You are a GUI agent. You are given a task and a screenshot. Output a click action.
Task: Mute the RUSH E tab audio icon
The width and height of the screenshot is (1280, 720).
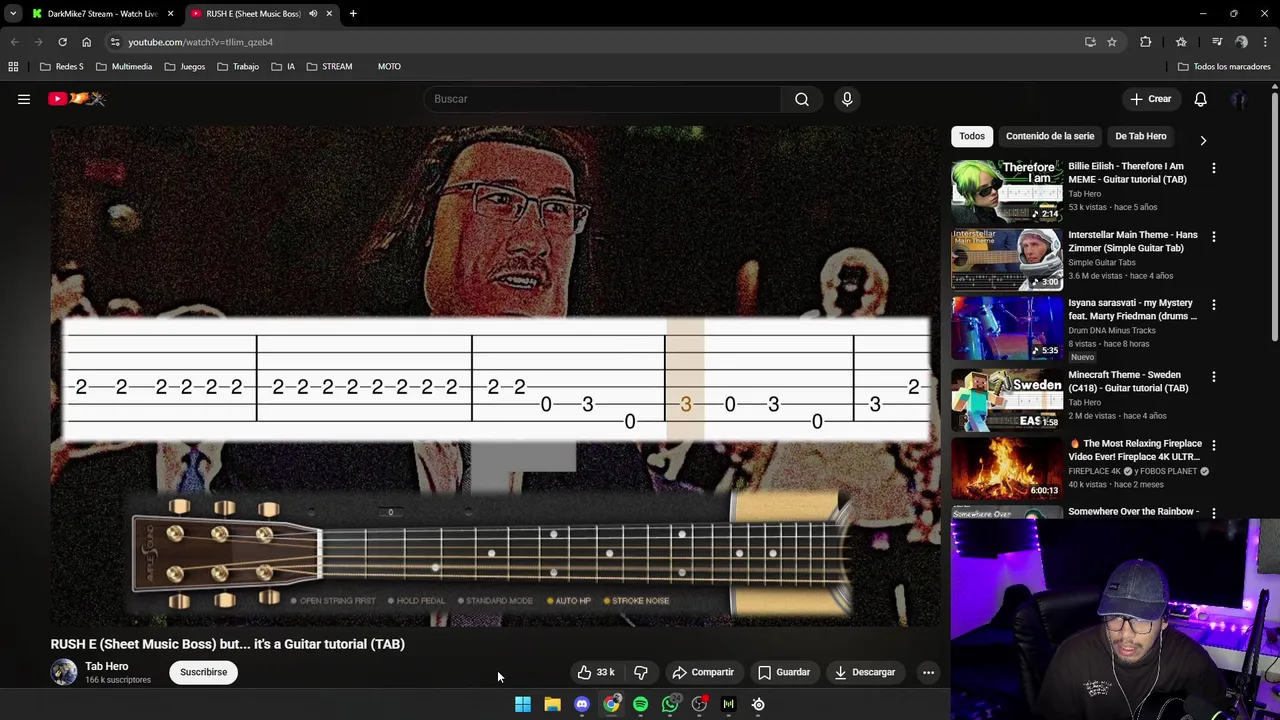tap(313, 13)
